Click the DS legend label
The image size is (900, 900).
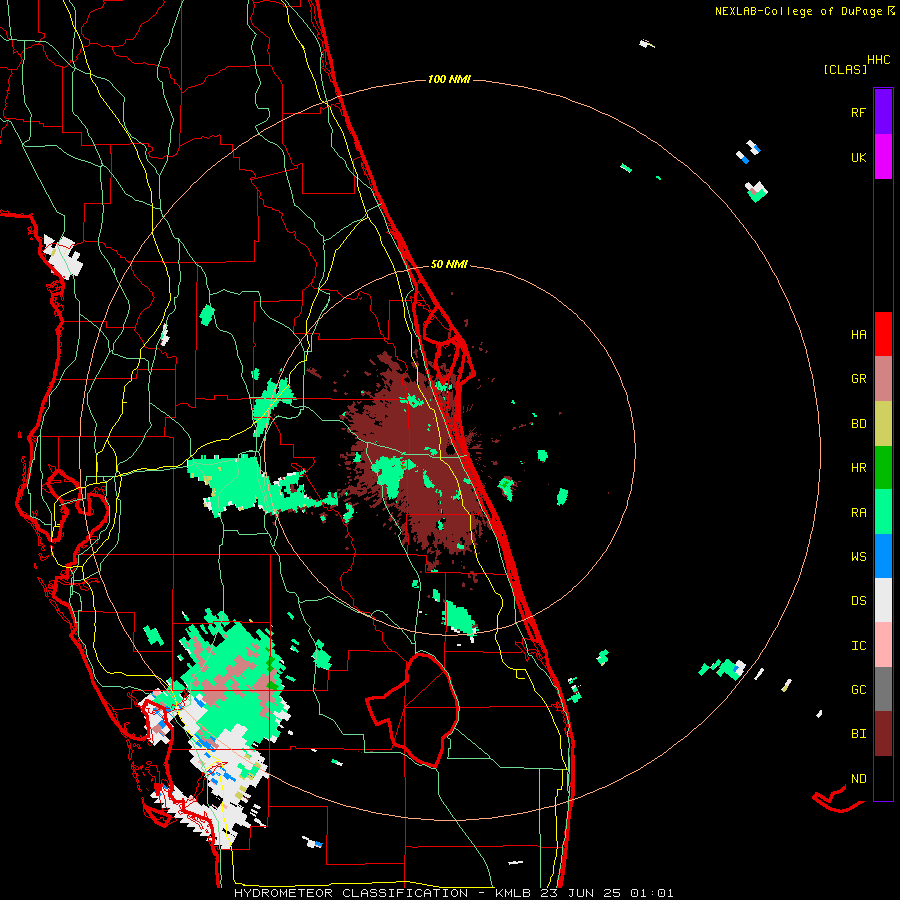click(x=858, y=601)
